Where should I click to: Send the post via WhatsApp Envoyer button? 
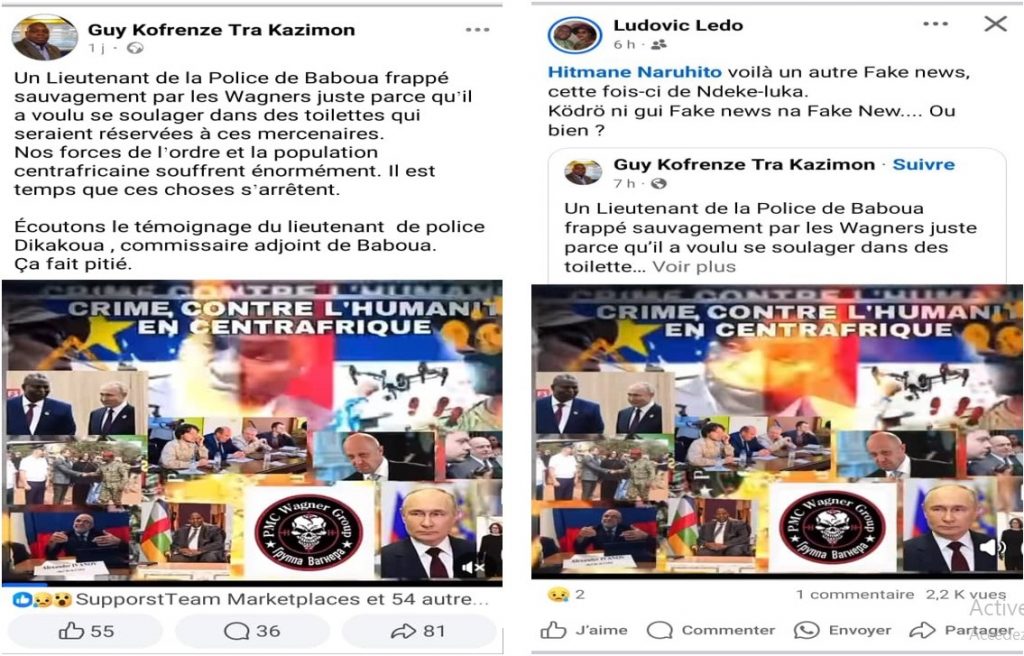click(x=842, y=630)
